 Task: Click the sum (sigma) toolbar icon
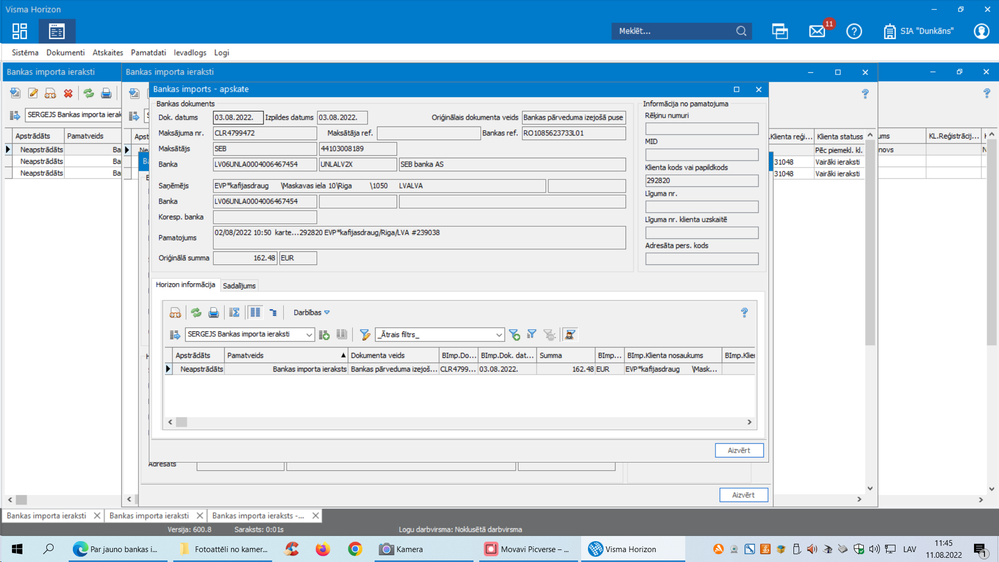235,313
